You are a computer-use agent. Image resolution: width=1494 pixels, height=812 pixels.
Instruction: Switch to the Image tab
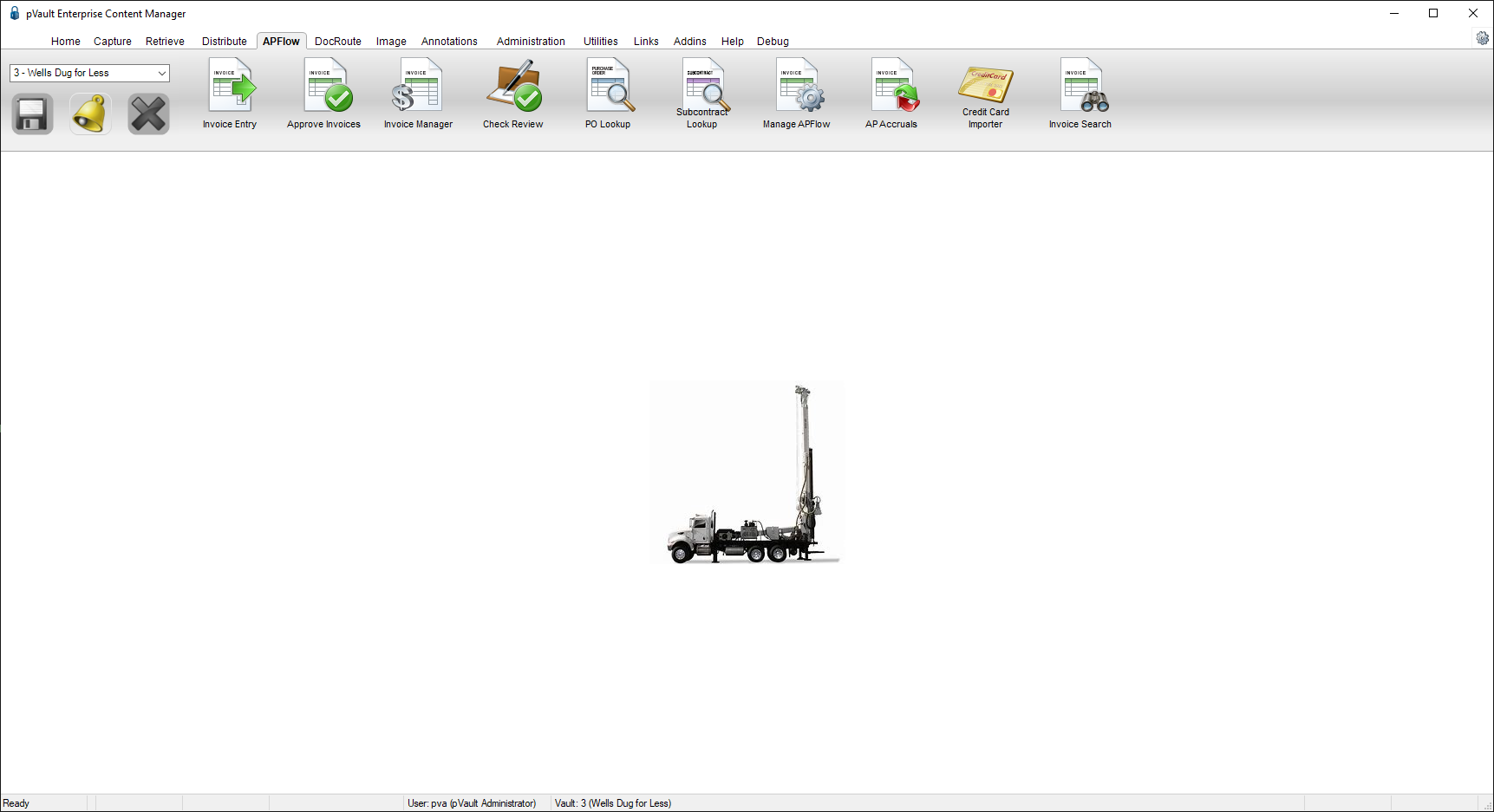(x=391, y=41)
